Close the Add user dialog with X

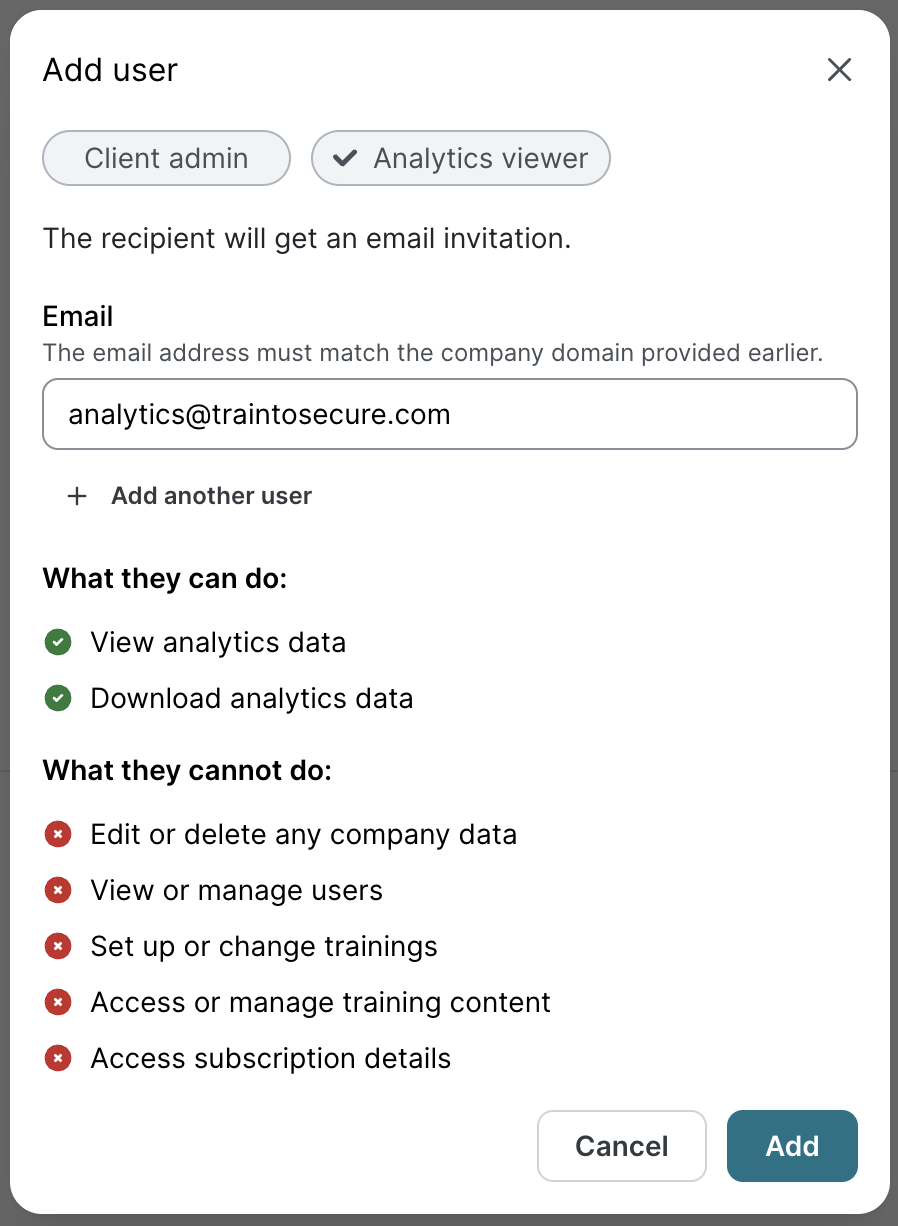pyautogui.click(x=839, y=70)
